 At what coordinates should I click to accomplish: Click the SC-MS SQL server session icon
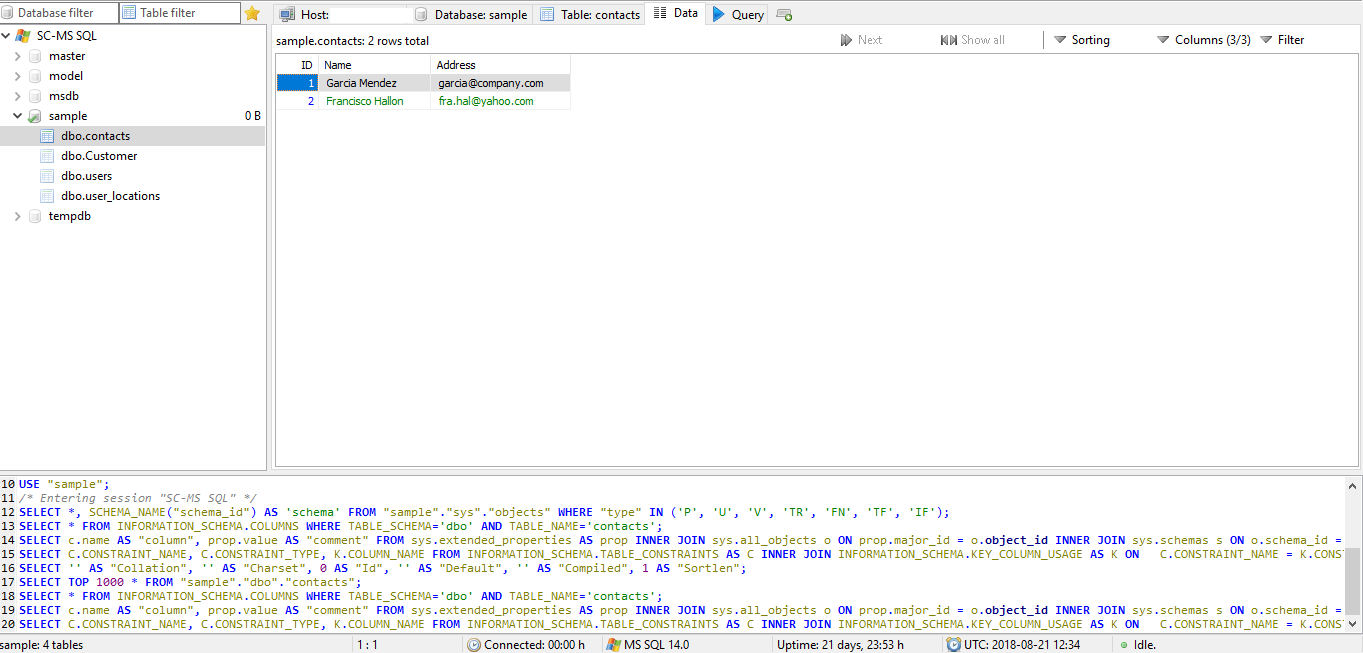(x=23, y=36)
